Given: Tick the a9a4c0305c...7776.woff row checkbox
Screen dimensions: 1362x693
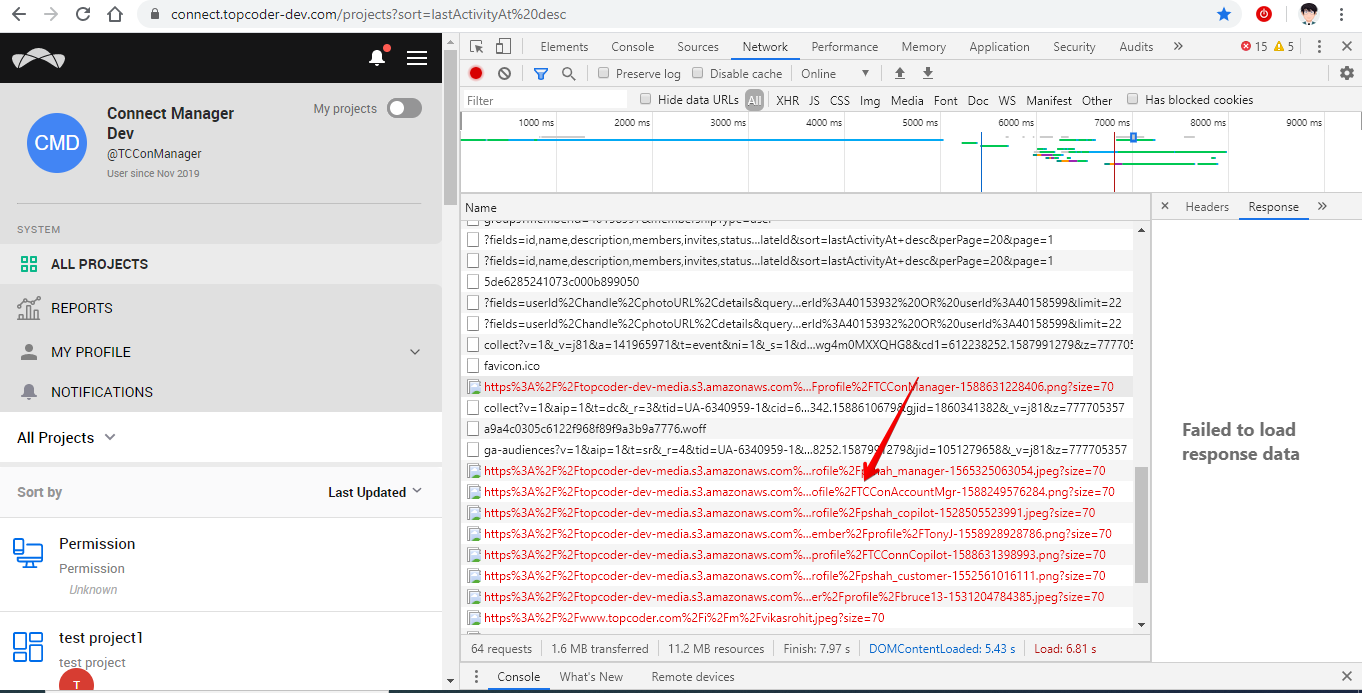Looking at the screenshot, I should click(x=474, y=428).
